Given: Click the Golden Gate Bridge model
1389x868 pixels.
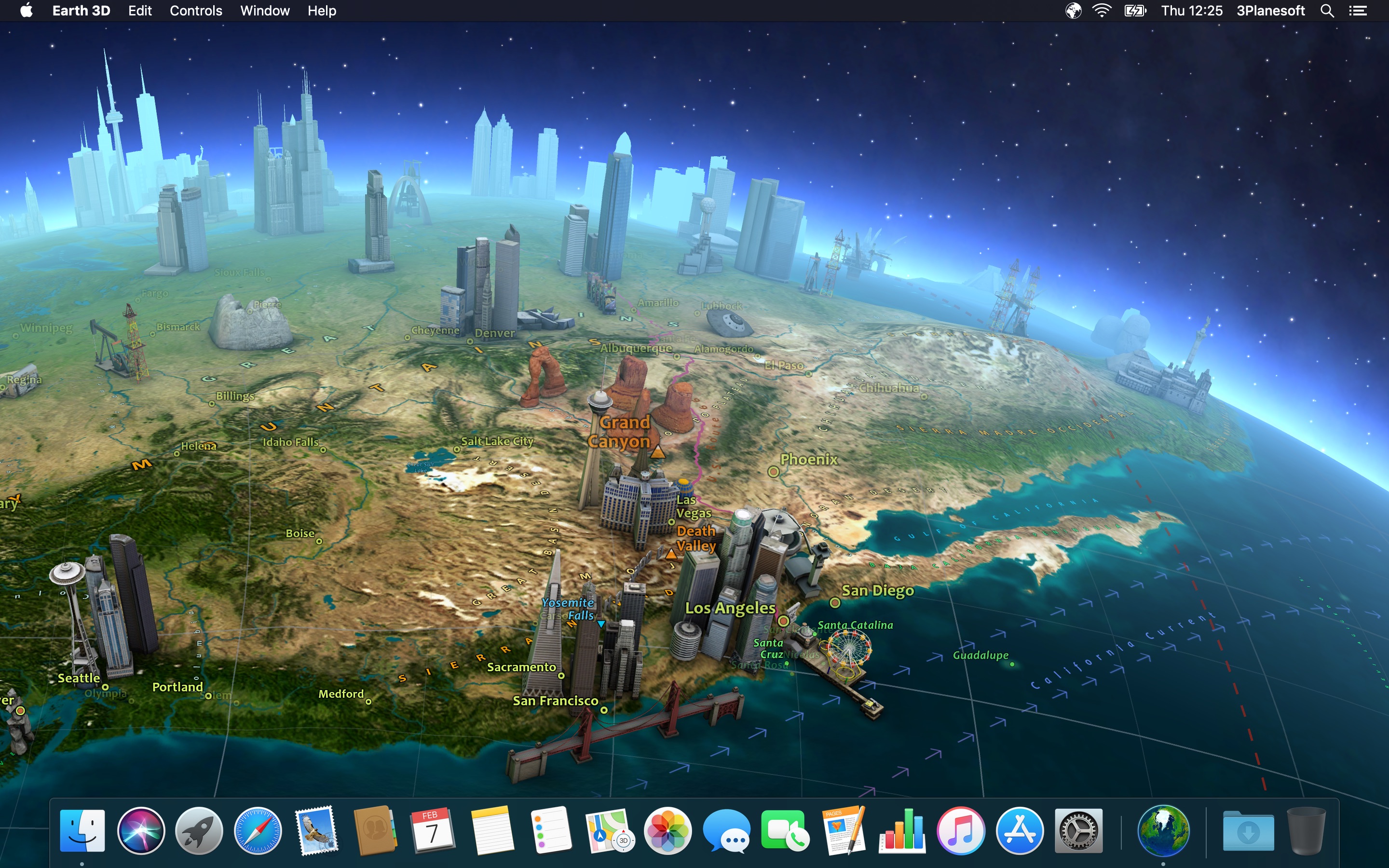Looking at the screenshot, I should coord(626,732).
